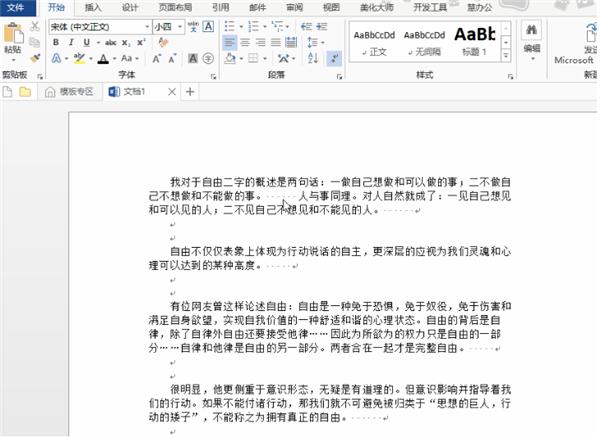Expand bullet list options arrow
This screenshot has height=438, width=600.
(241, 27)
